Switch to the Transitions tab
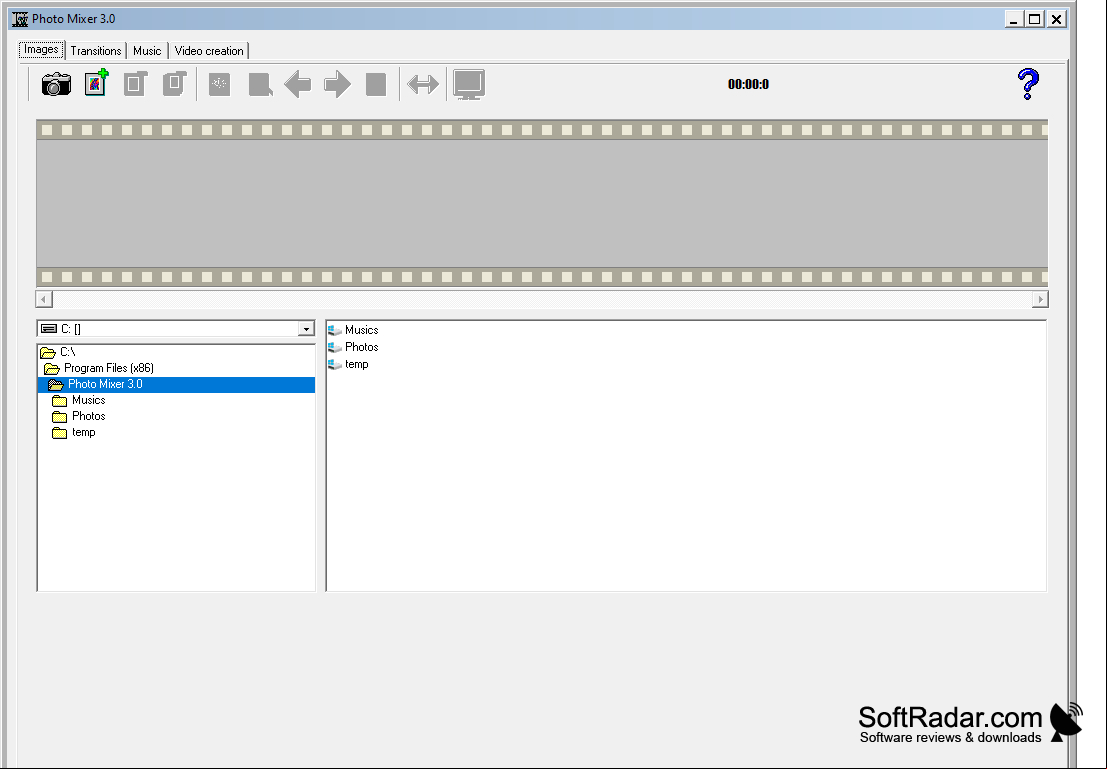 click(x=96, y=51)
